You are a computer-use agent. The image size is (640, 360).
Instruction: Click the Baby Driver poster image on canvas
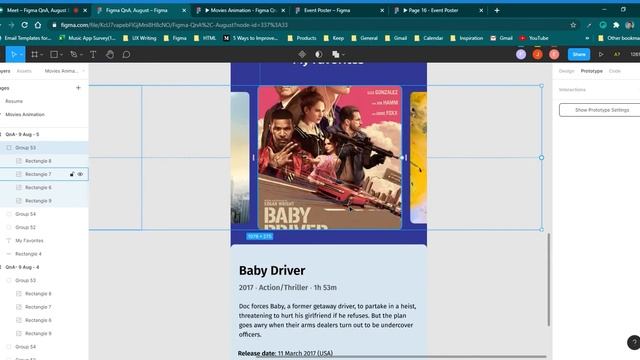point(330,158)
